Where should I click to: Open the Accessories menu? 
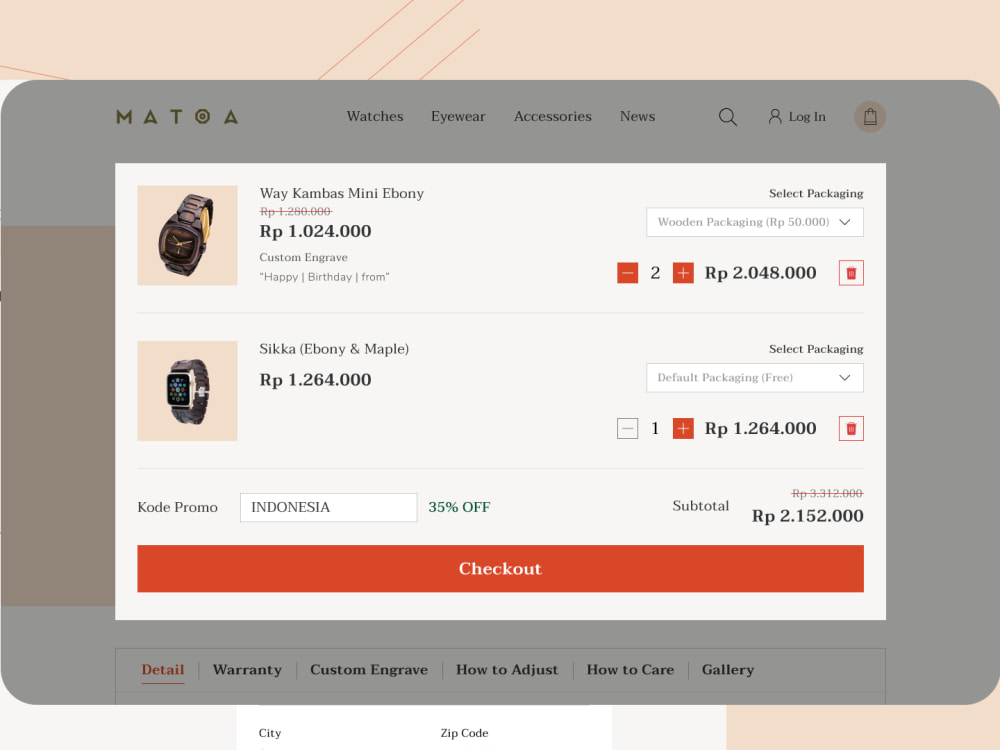pyautogui.click(x=553, y=116)
